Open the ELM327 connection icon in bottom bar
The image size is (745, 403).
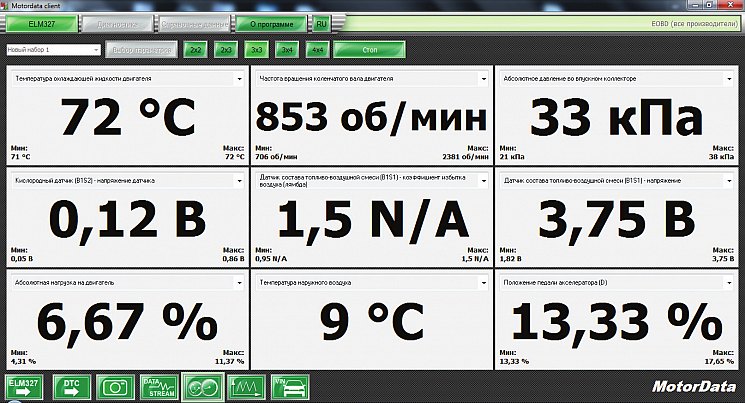[x=24, y=387]
